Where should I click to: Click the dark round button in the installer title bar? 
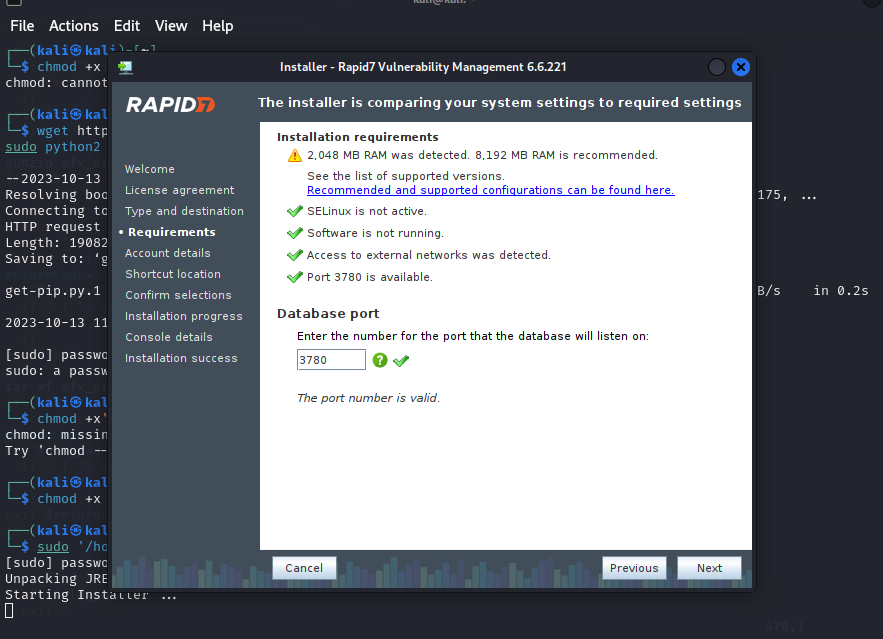coord(716,68)
